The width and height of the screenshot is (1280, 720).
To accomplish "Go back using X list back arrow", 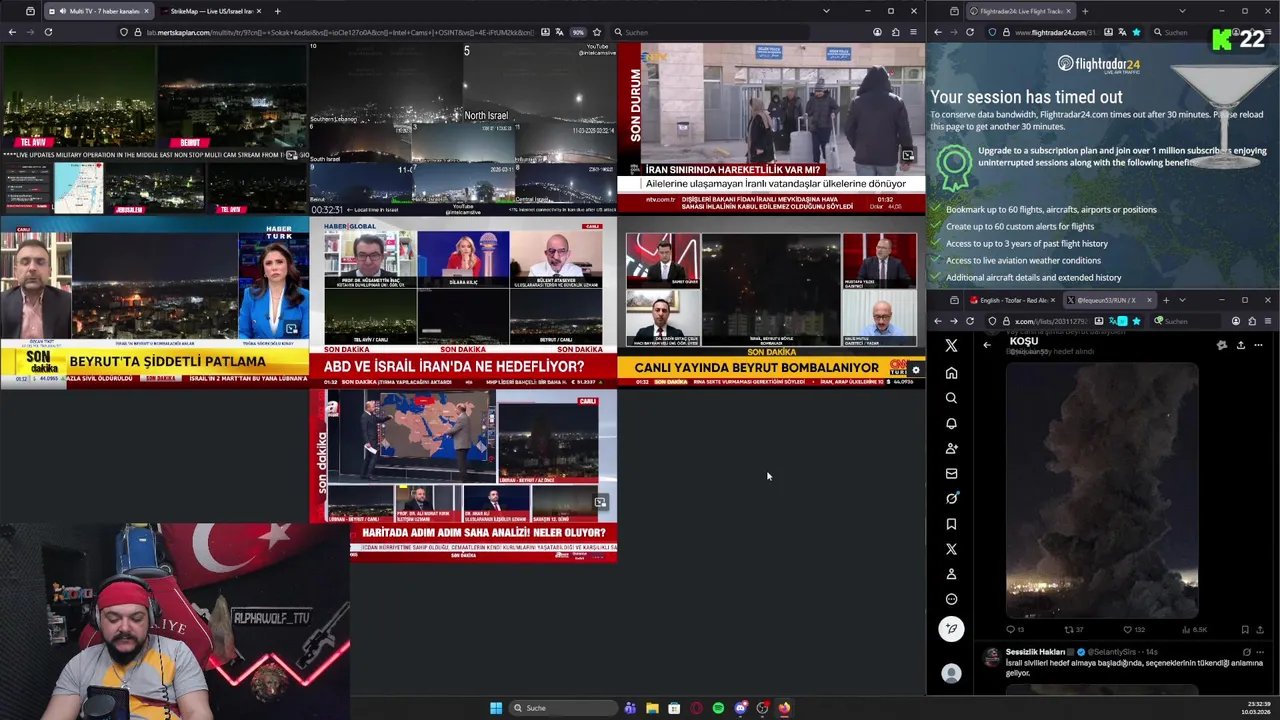I will pyautogui.click(x=987, y=345).
